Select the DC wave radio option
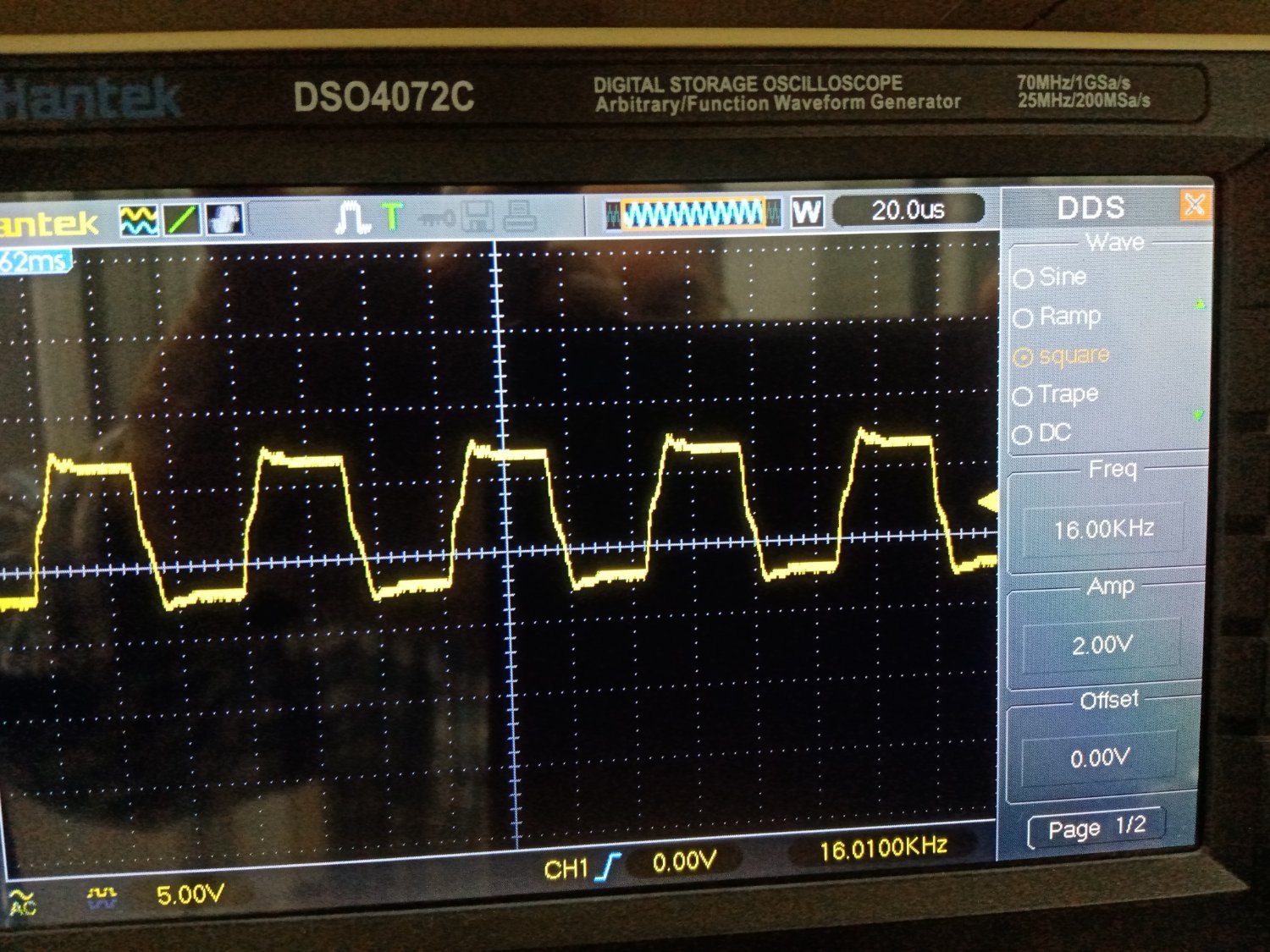The height and width of the screenshot is (952, 1270). pos(1023,435)
